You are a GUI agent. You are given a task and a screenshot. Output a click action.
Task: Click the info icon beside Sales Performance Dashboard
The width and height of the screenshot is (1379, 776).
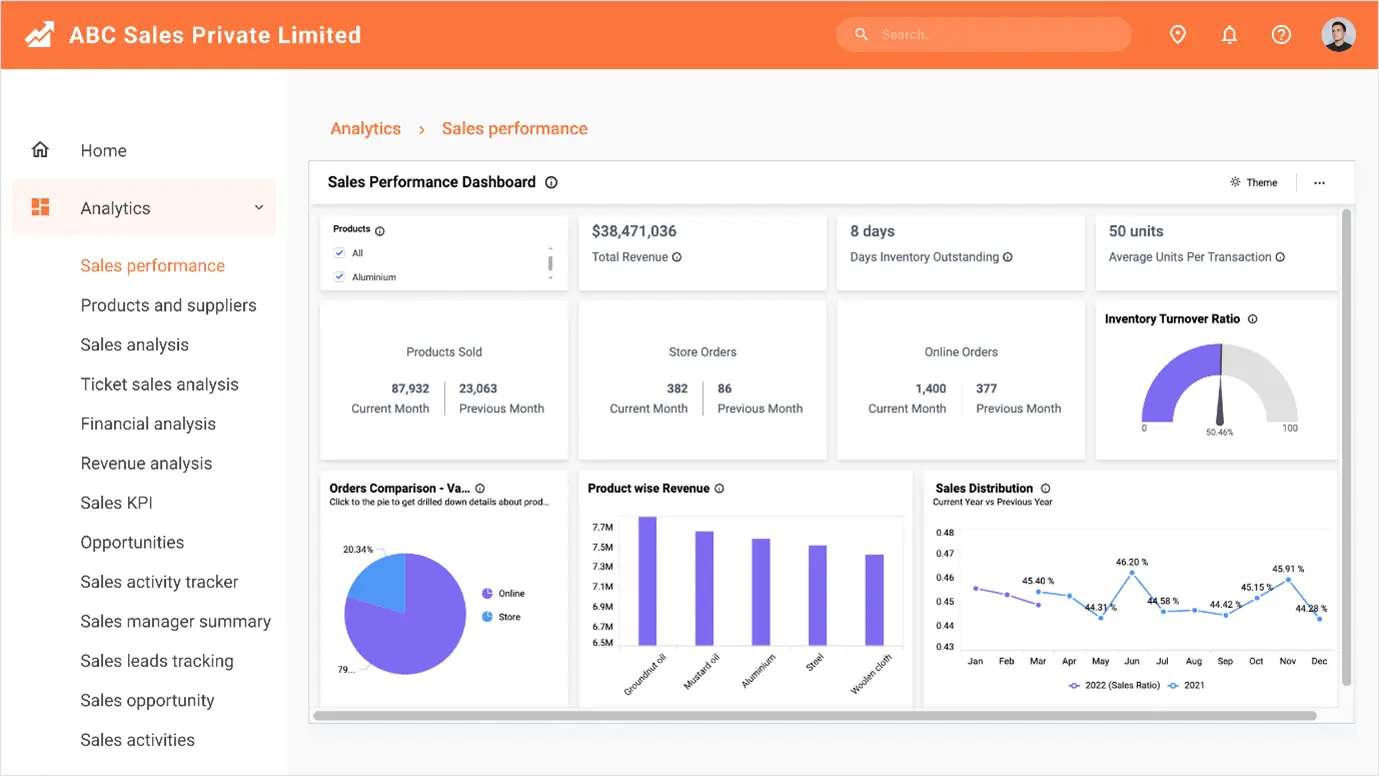pos(551,182)
